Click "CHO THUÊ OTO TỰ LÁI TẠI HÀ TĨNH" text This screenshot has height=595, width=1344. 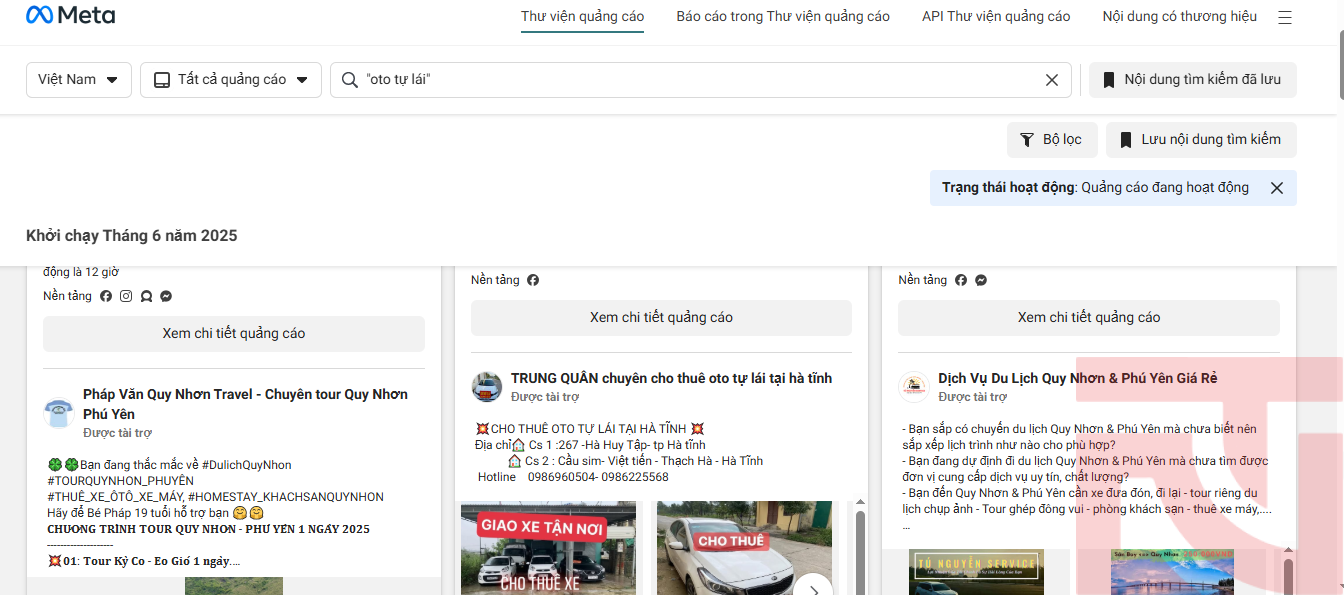589,429
